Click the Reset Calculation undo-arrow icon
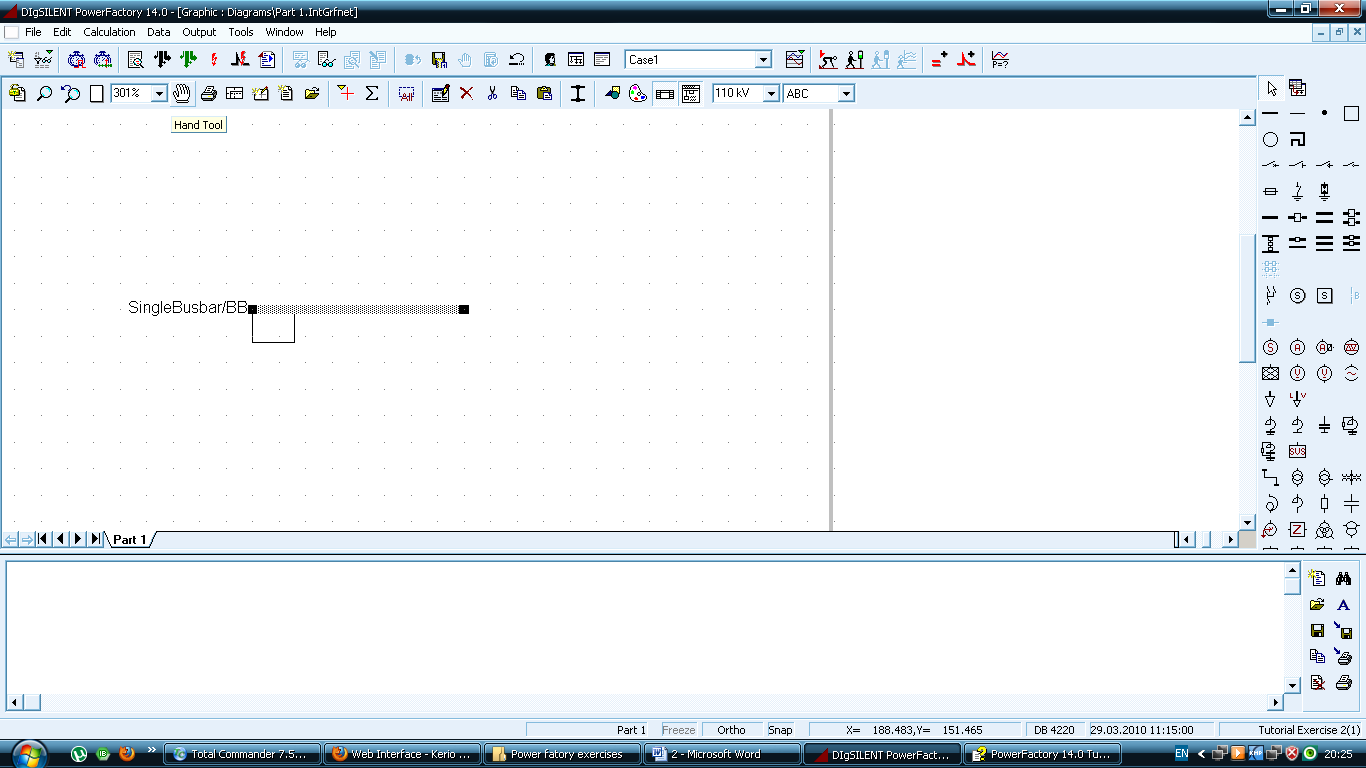The height and width of the screenshot is (768, 1366). 517,60
